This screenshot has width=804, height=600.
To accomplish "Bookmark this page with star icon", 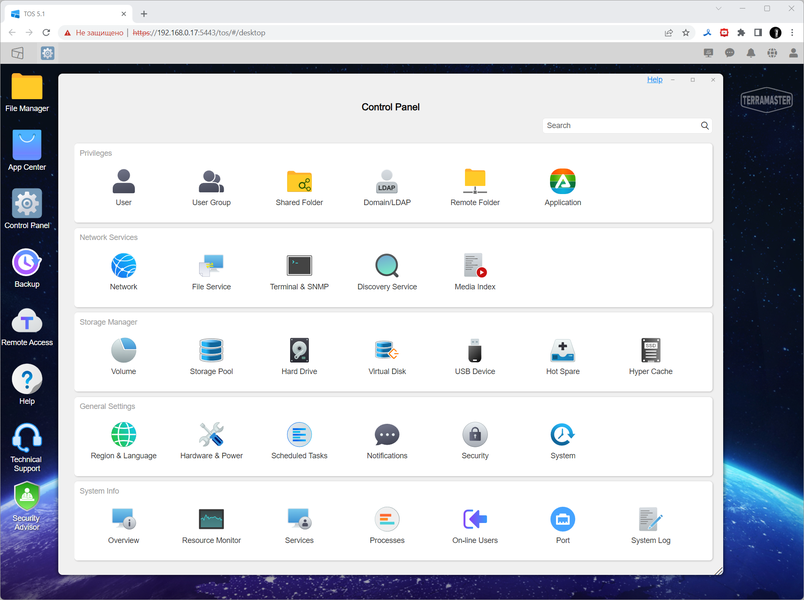I will coord(686,33).
